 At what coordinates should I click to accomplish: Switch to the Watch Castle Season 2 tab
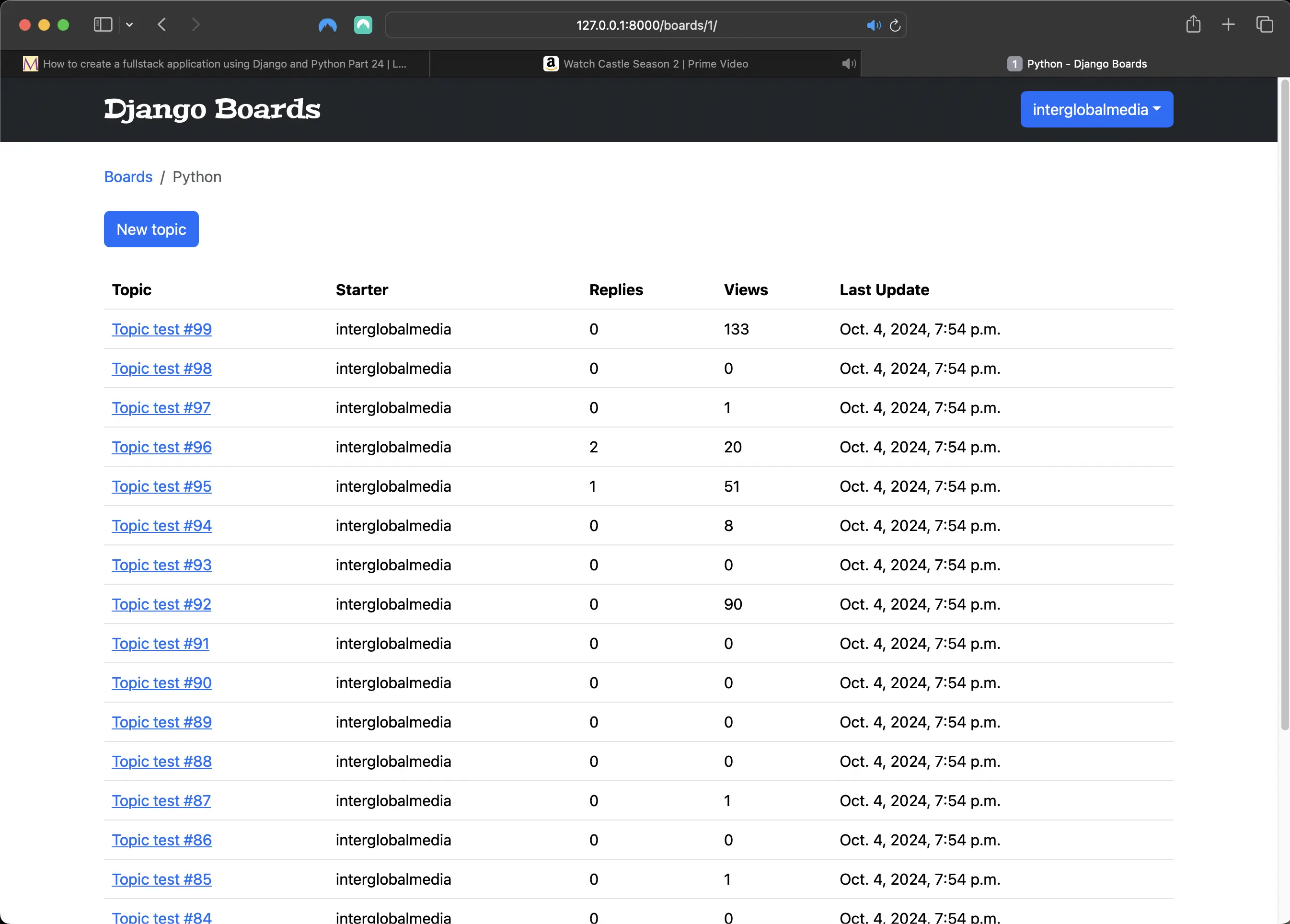pyautogui.click(x=645, y=64)
